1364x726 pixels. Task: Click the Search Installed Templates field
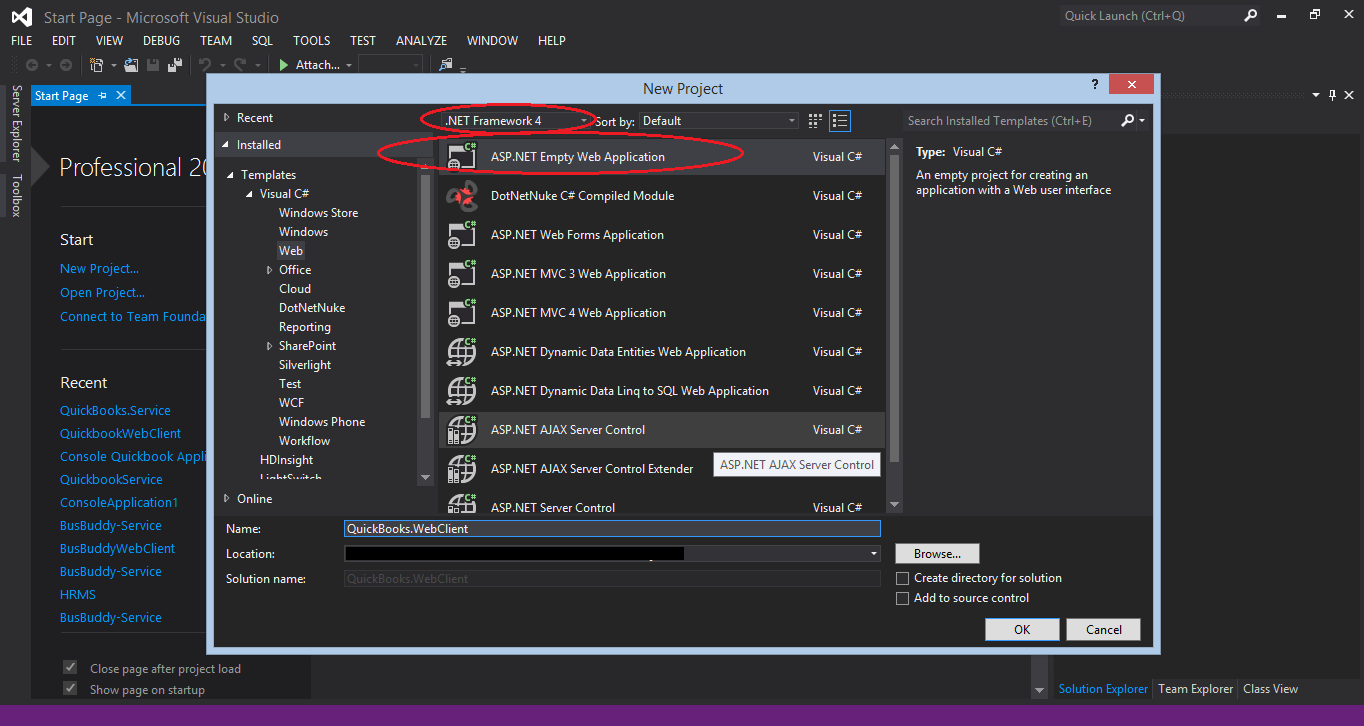coord(1010,121)
